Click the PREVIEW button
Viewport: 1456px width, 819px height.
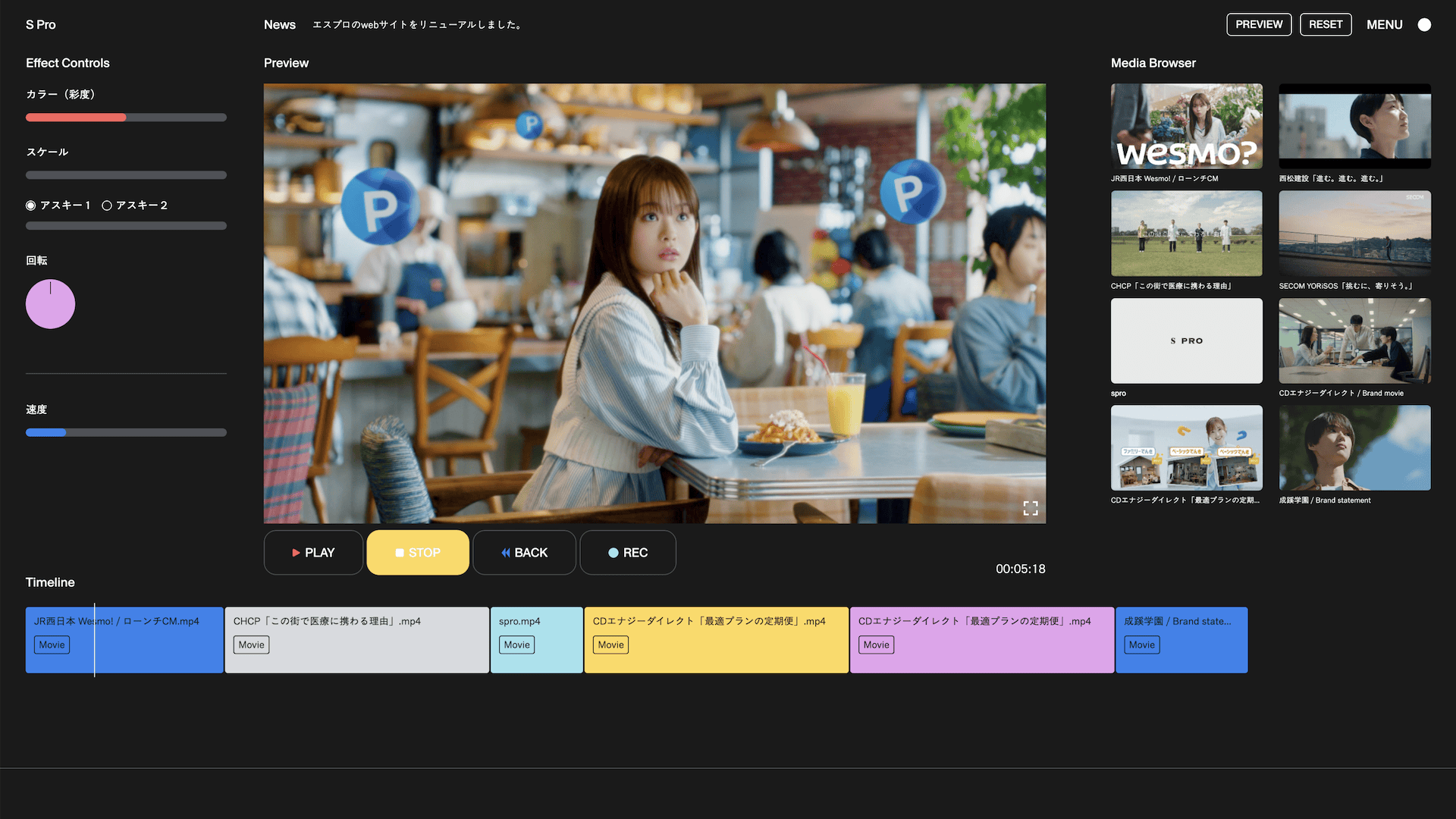tap(1259, 24)
